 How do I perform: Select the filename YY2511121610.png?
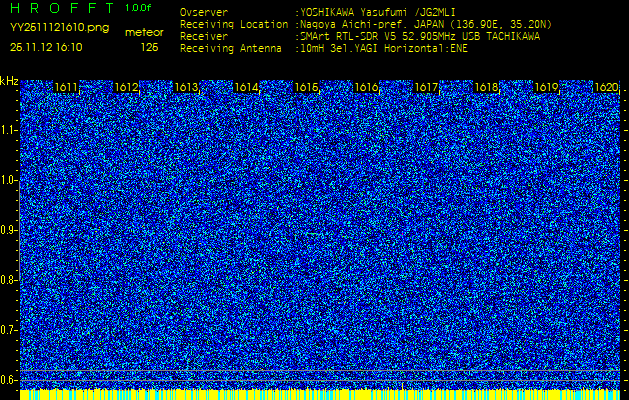click(x=59, y=28)
